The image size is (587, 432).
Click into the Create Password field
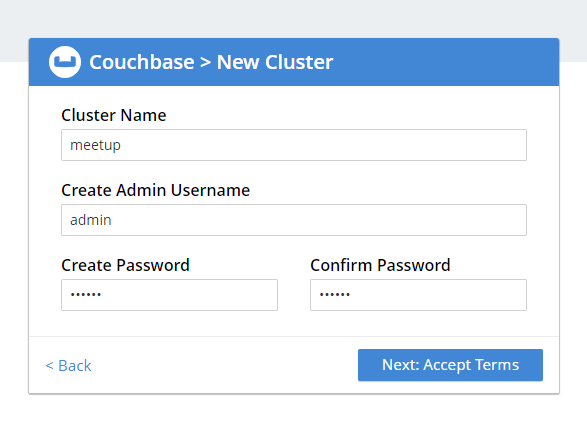point(169,295)
